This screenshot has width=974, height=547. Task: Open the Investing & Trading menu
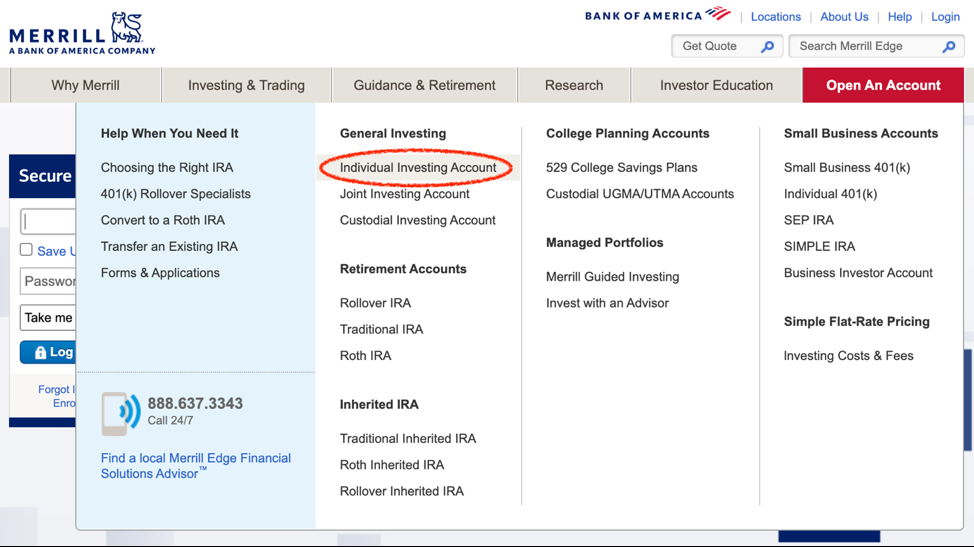click(247, 85)
